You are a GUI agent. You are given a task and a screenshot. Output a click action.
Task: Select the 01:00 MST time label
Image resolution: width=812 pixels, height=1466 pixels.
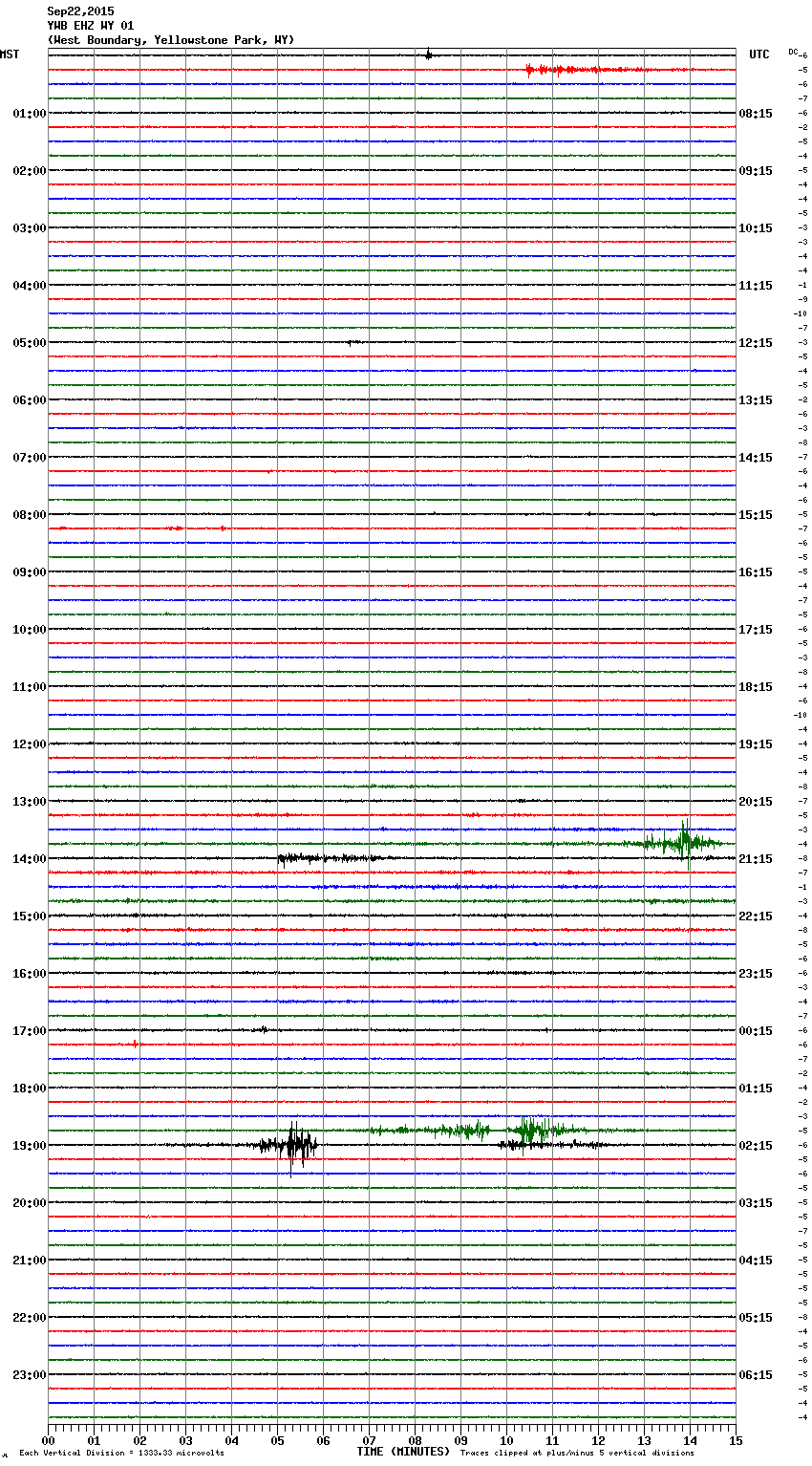point(29,114)
